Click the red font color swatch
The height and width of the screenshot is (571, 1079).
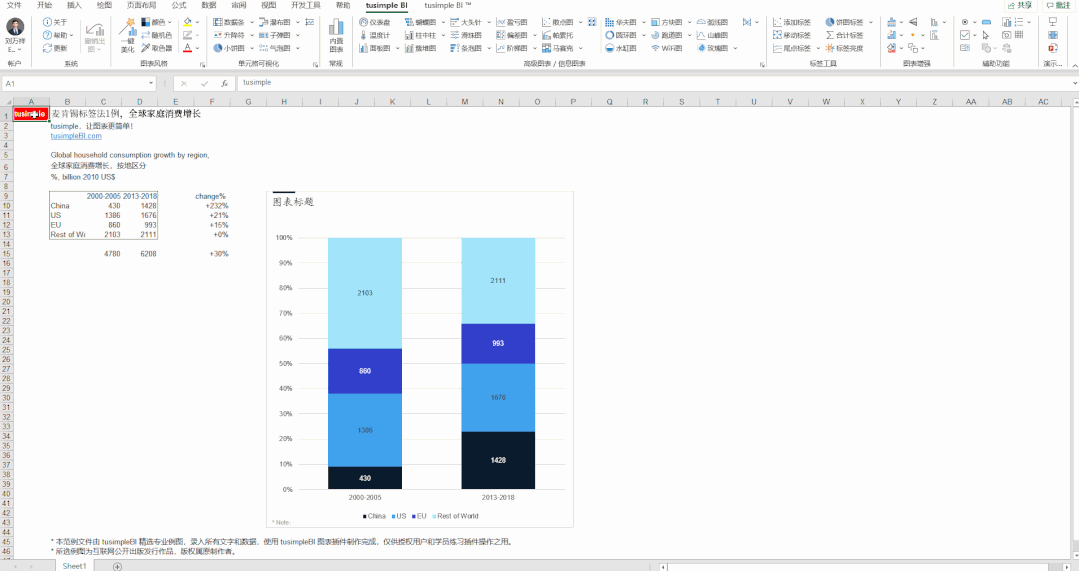pyautogui.click(x=187, y=48)
